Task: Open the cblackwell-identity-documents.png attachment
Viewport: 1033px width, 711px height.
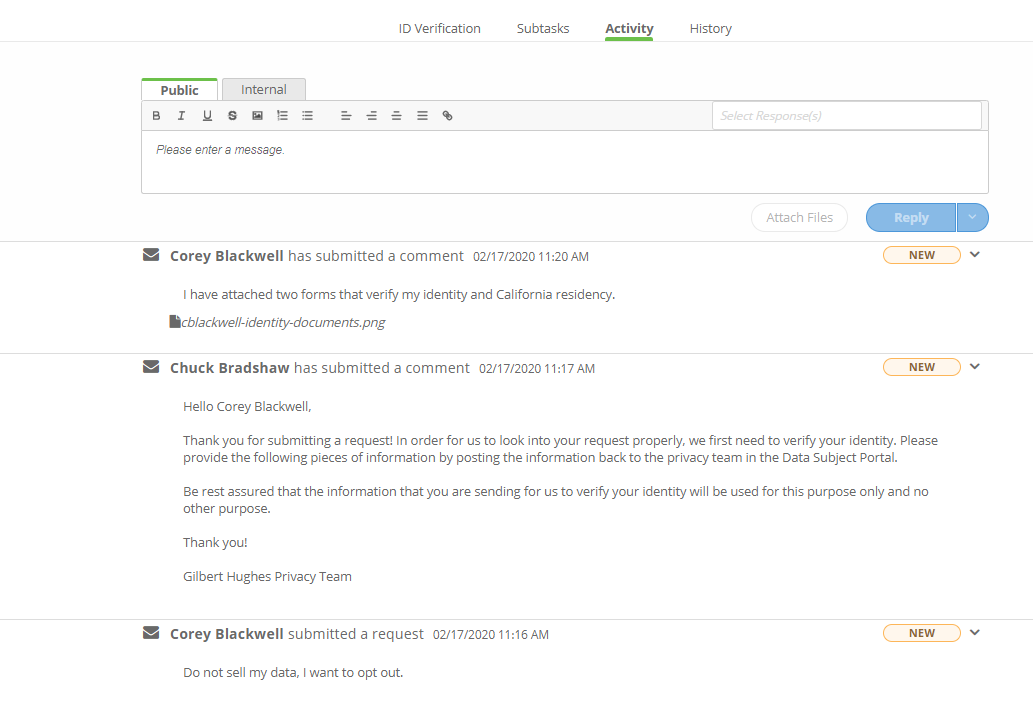Action: 283,322
